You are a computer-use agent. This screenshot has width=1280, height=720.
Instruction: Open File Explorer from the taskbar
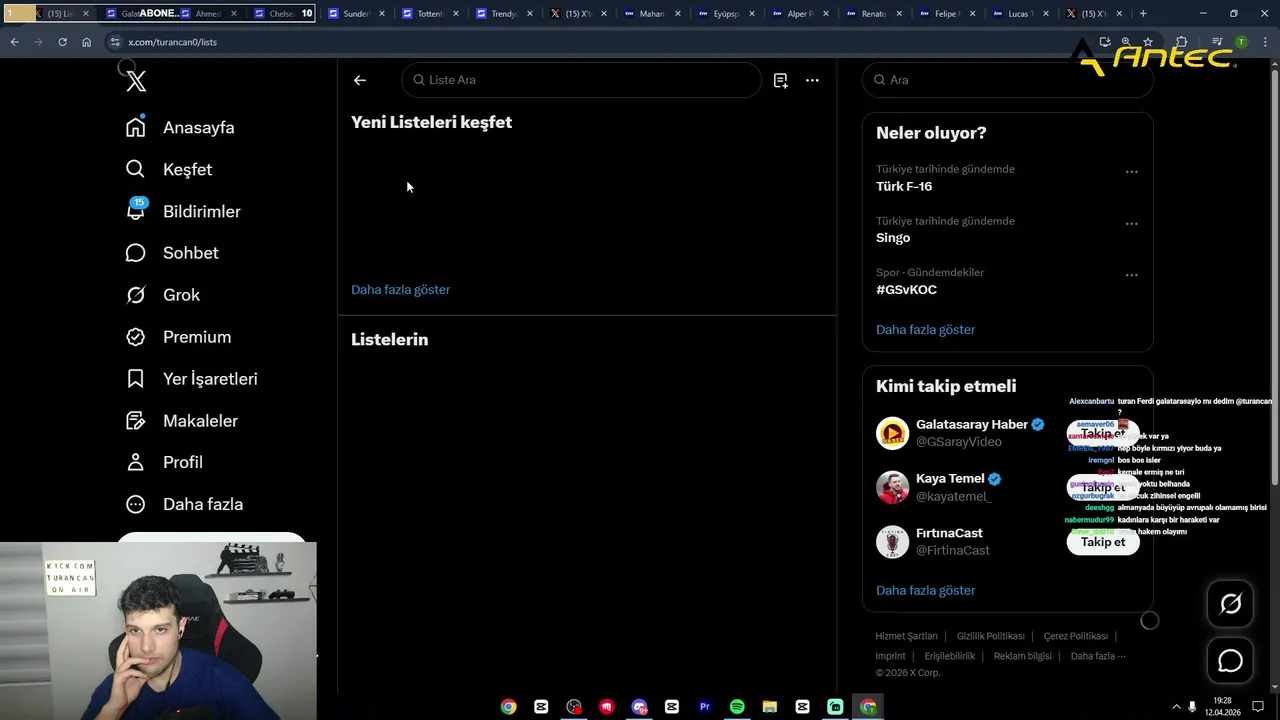[x=769, y=707]
